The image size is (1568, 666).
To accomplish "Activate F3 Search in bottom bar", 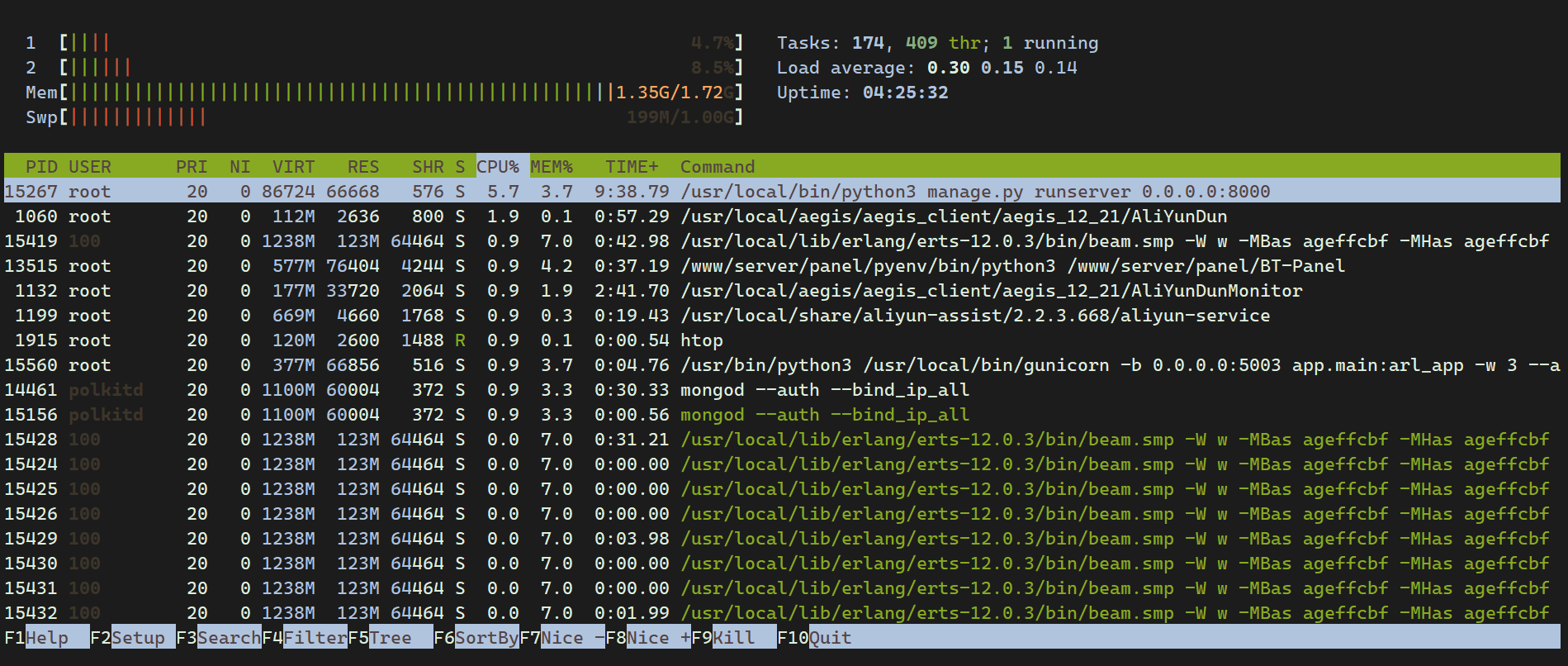I will pyautogui.click(x=218, y=638).
